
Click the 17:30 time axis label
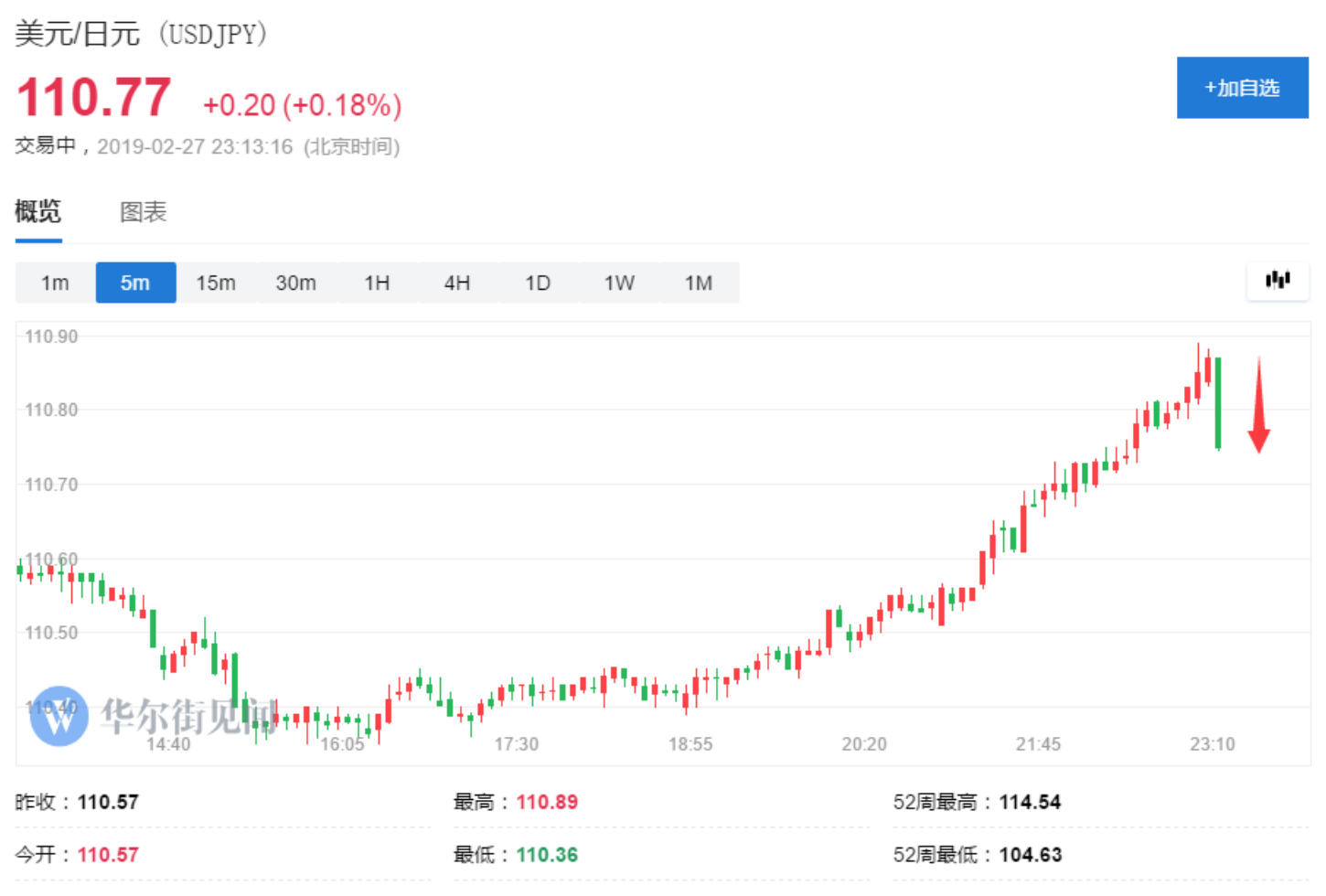pos(517,744)
